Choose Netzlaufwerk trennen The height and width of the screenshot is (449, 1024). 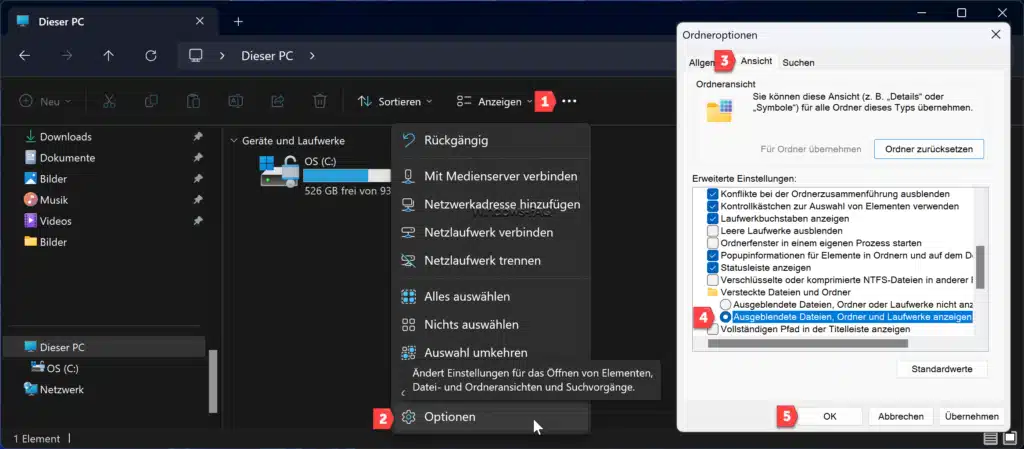490,260
